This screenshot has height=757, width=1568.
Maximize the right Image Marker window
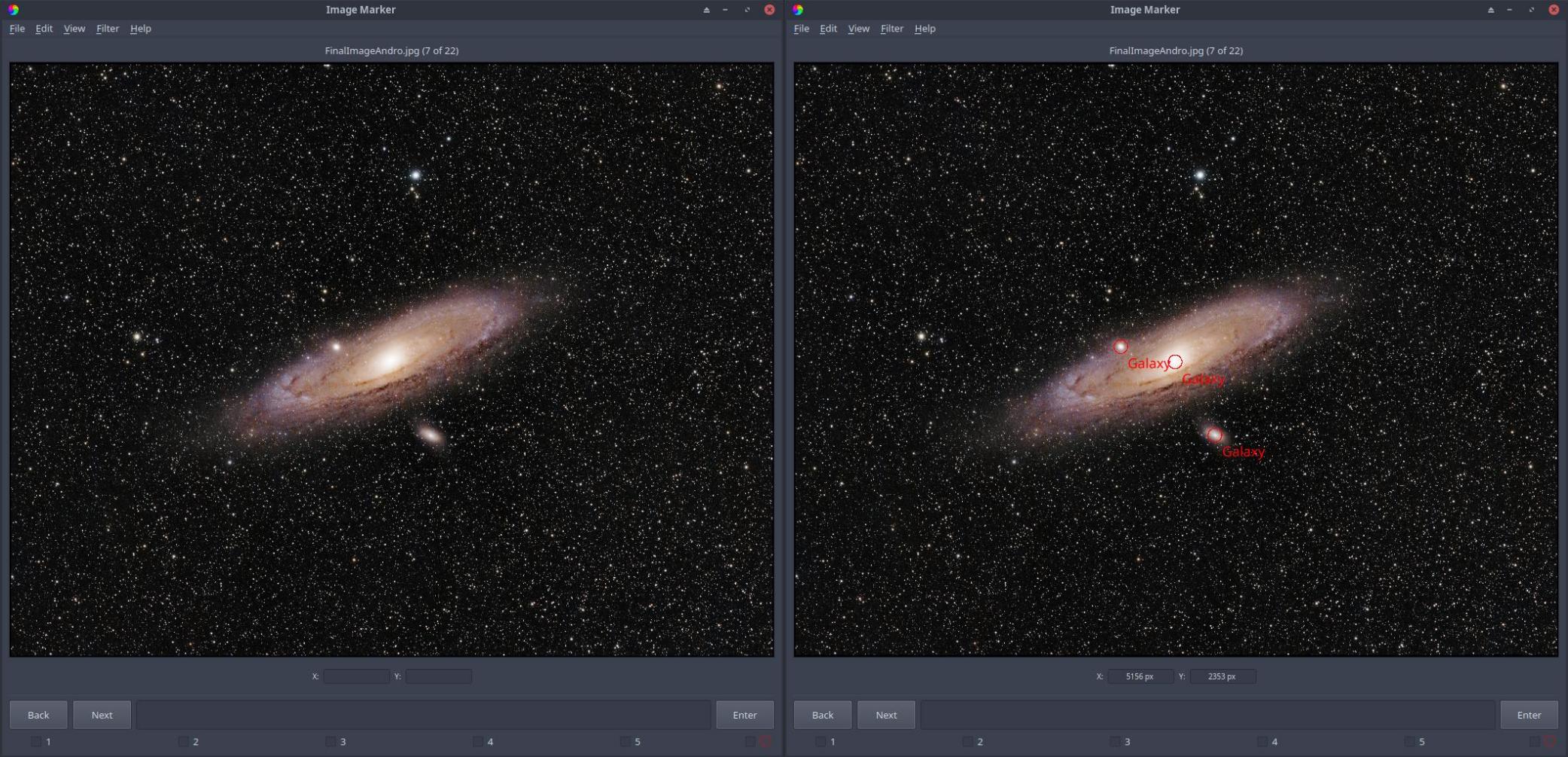(1531, 10)
